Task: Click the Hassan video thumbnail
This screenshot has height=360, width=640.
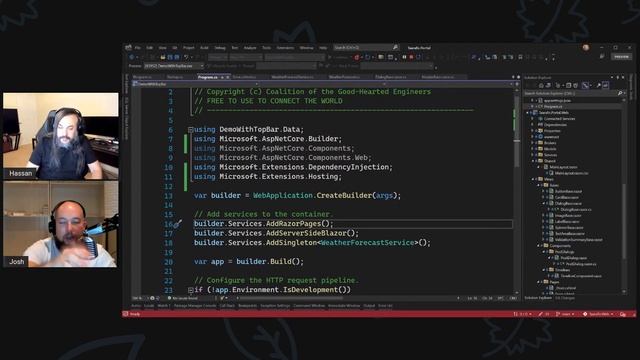Action: (61, 136)
